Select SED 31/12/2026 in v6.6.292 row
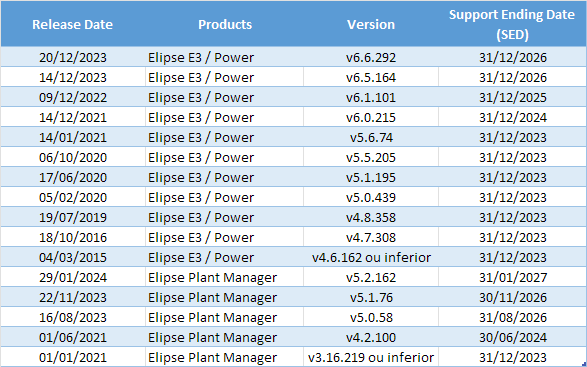 click(x=513, y=57)
